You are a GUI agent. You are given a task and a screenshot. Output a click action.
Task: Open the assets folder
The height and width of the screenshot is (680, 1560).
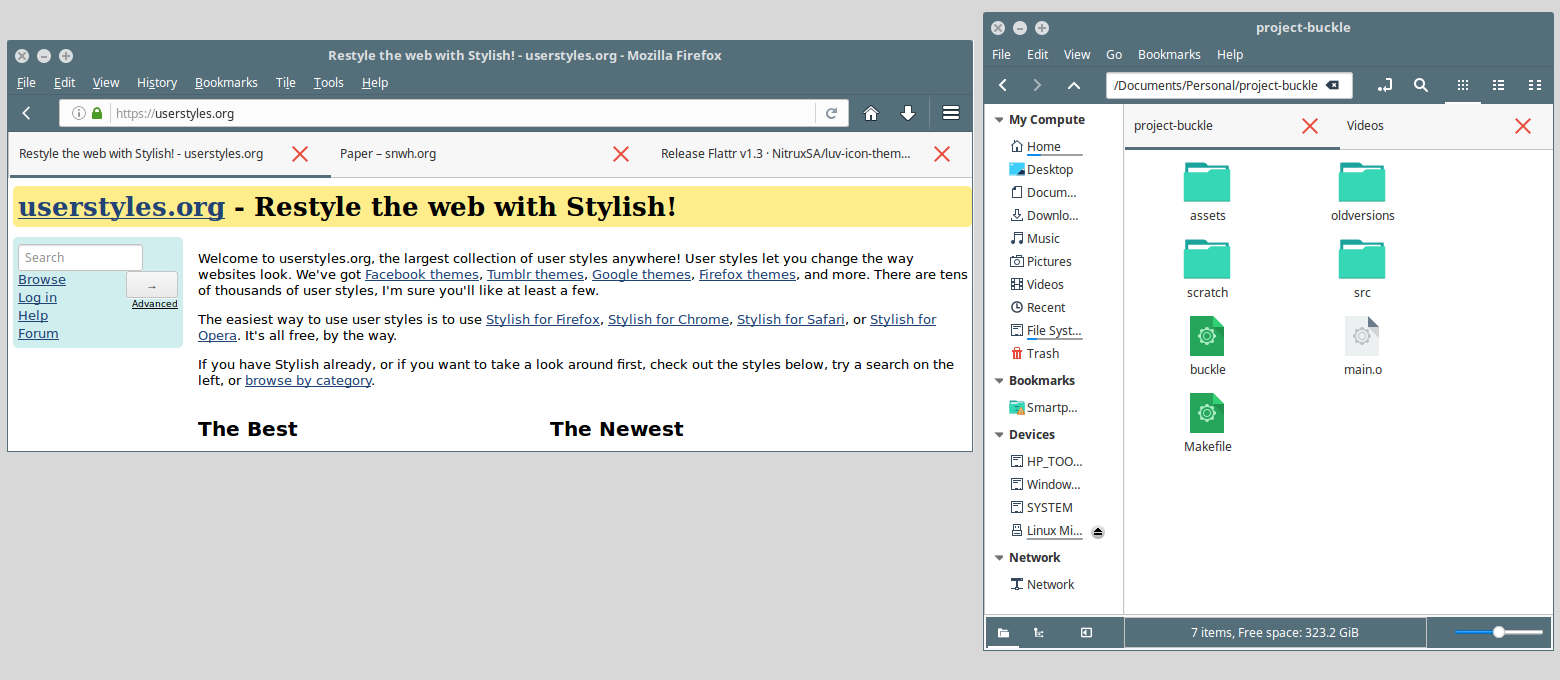click(1207, 191)
